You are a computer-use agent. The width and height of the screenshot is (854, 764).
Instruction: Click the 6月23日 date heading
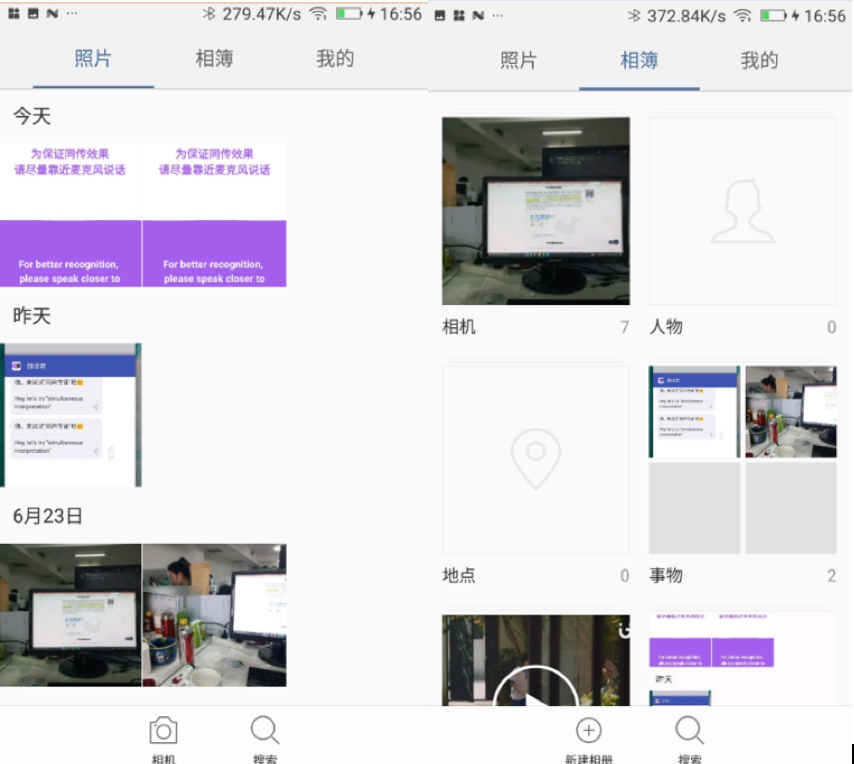pos(48,516)
